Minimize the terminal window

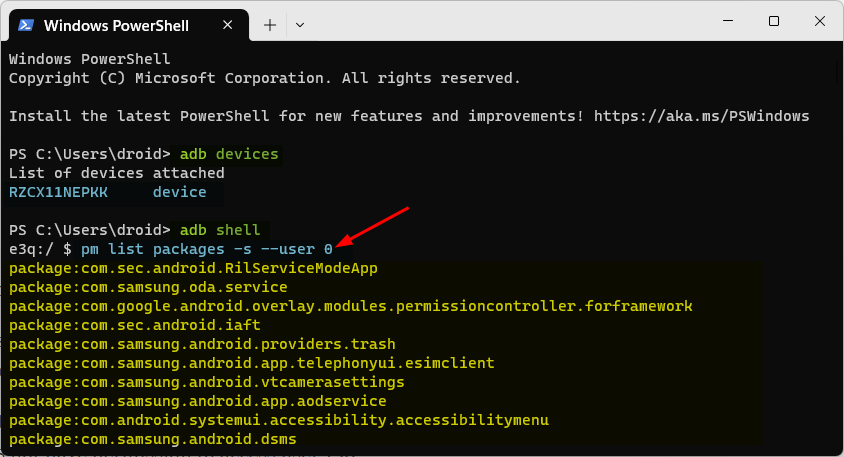[x=727, y=21]
